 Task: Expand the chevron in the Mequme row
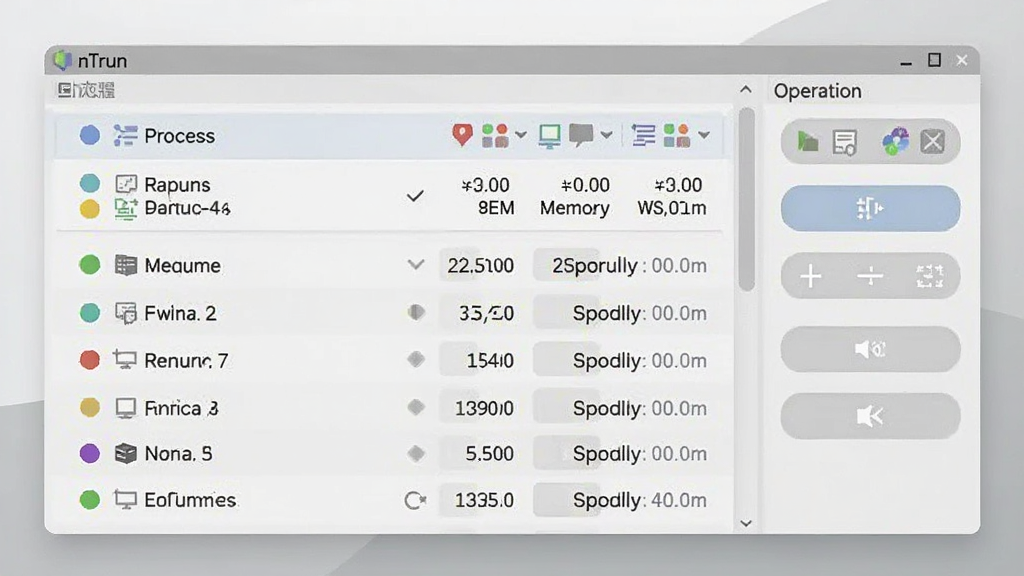416,265
